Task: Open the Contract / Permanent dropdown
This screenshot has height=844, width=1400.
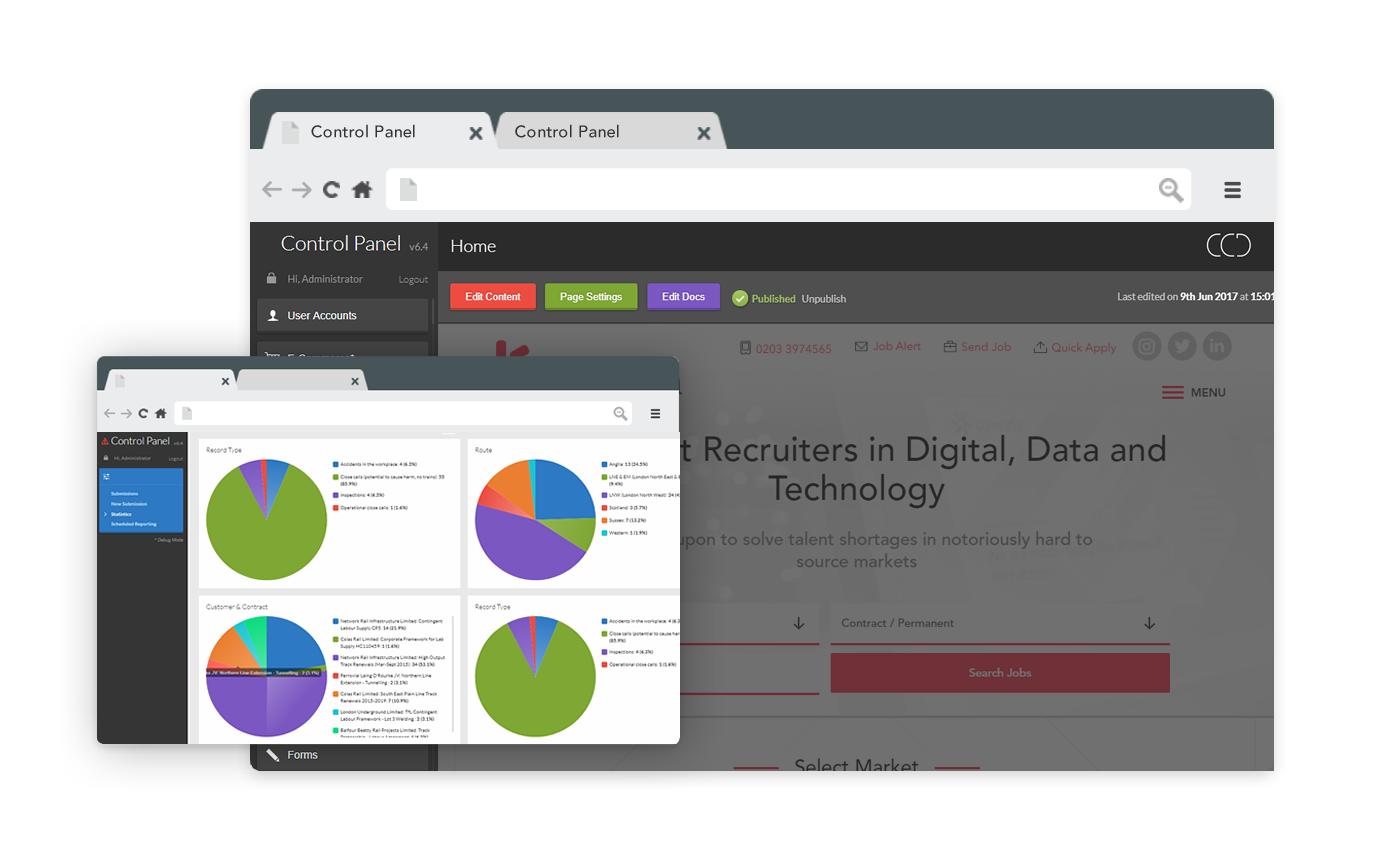Action: pyautogui.click(x=999, y=623)
